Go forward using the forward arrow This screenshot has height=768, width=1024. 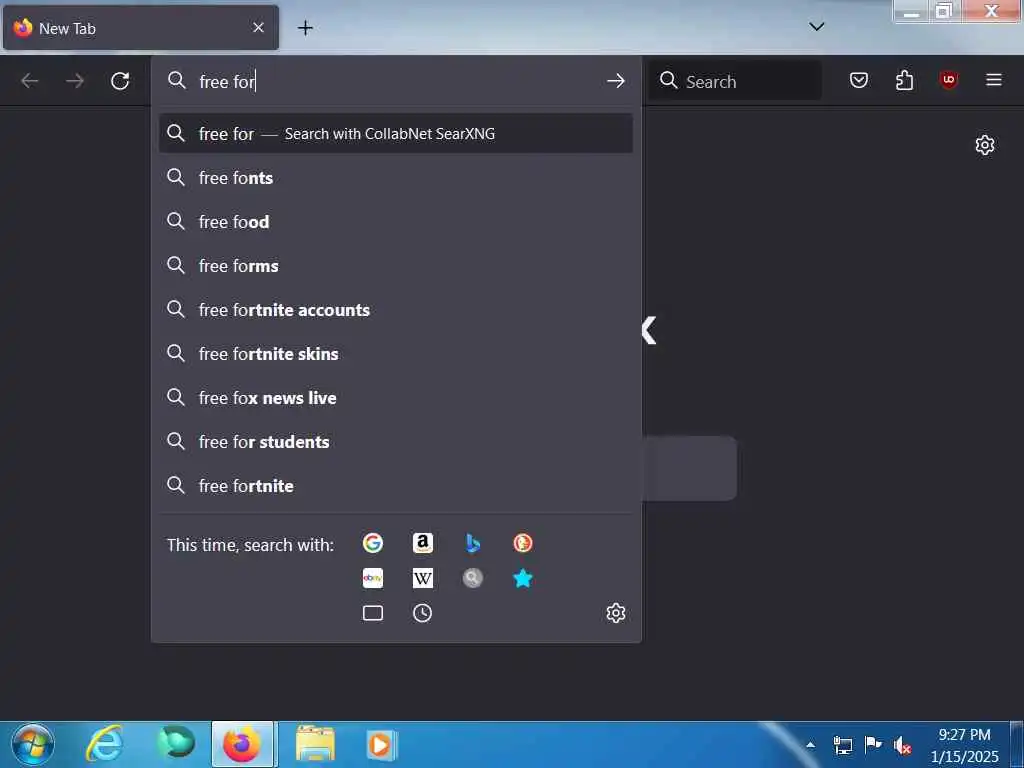click(x=75, y=81)
